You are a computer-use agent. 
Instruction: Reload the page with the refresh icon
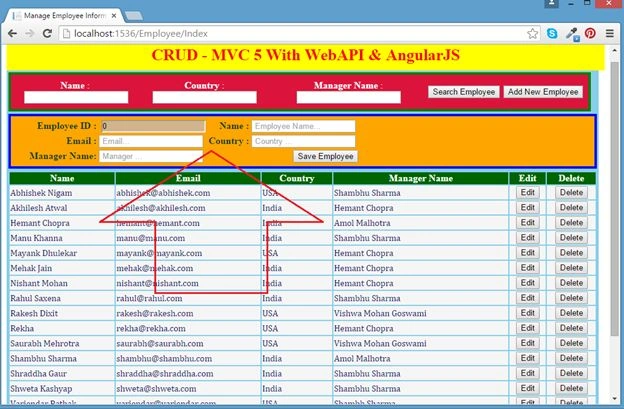click(x=47, y=34)
